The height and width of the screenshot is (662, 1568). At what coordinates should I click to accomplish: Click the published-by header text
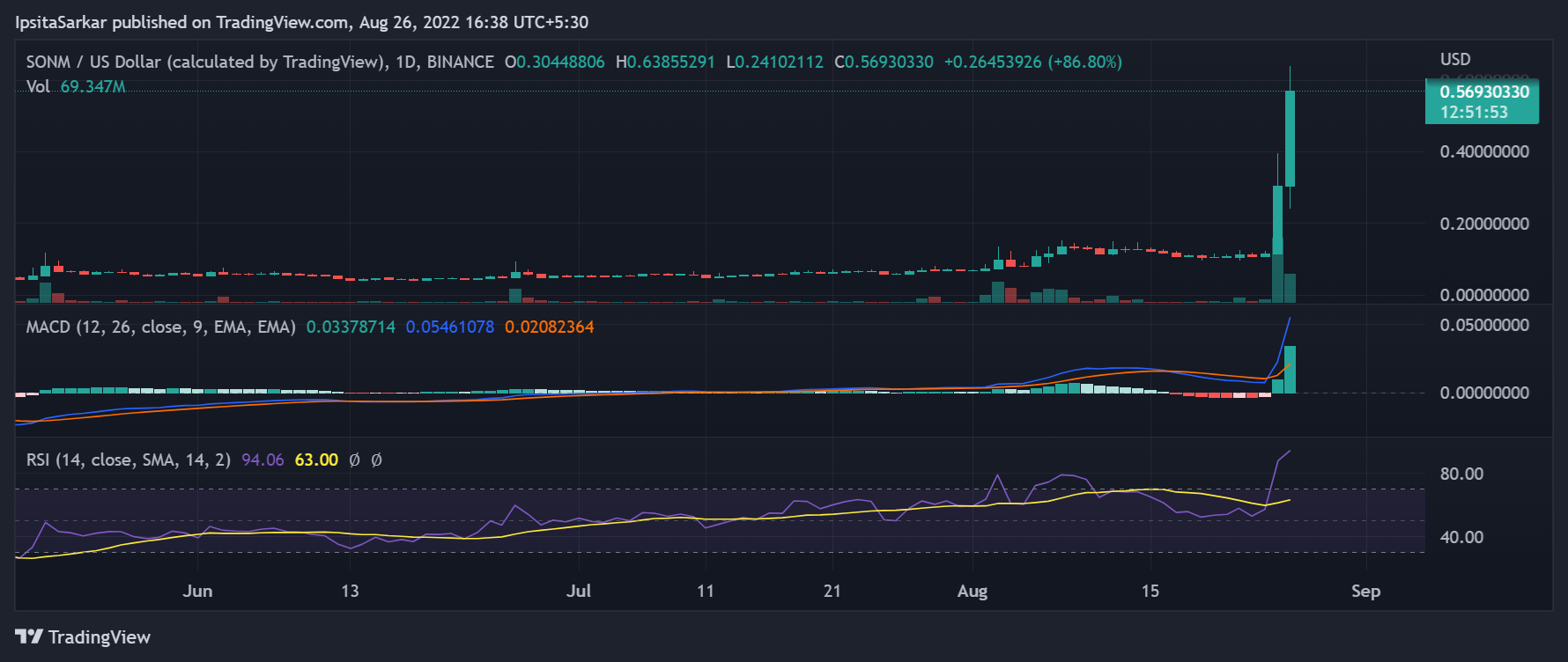(x=301, y=22)
